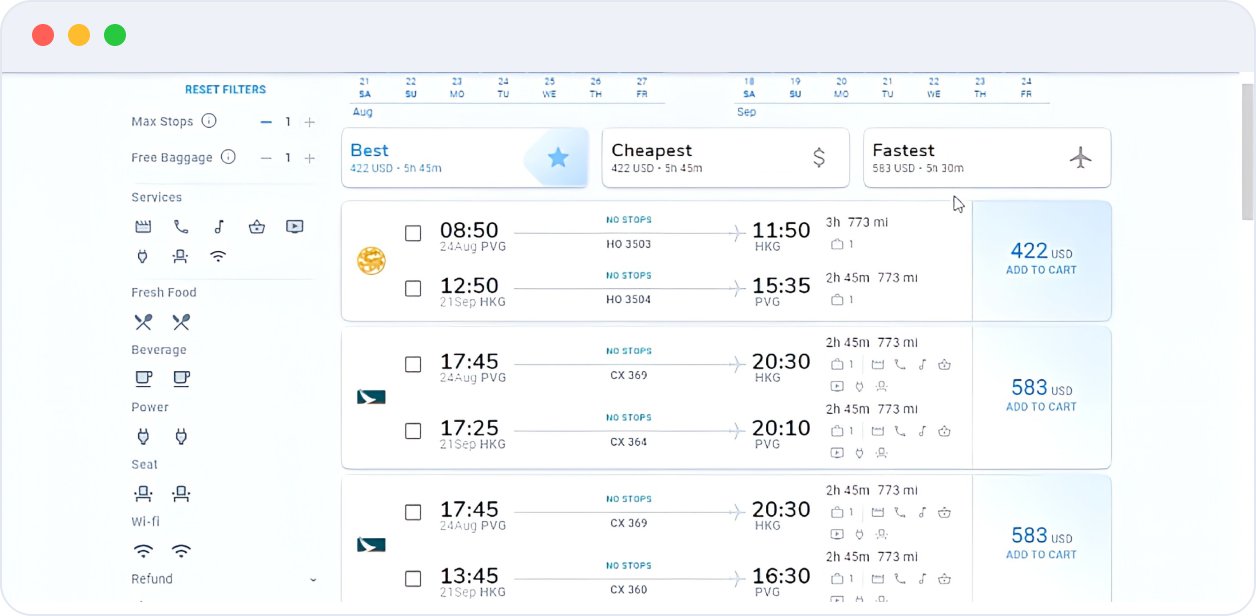Filter by music note icon under Services
This screenshot has width=1256, height=616.
coord(219,227)
